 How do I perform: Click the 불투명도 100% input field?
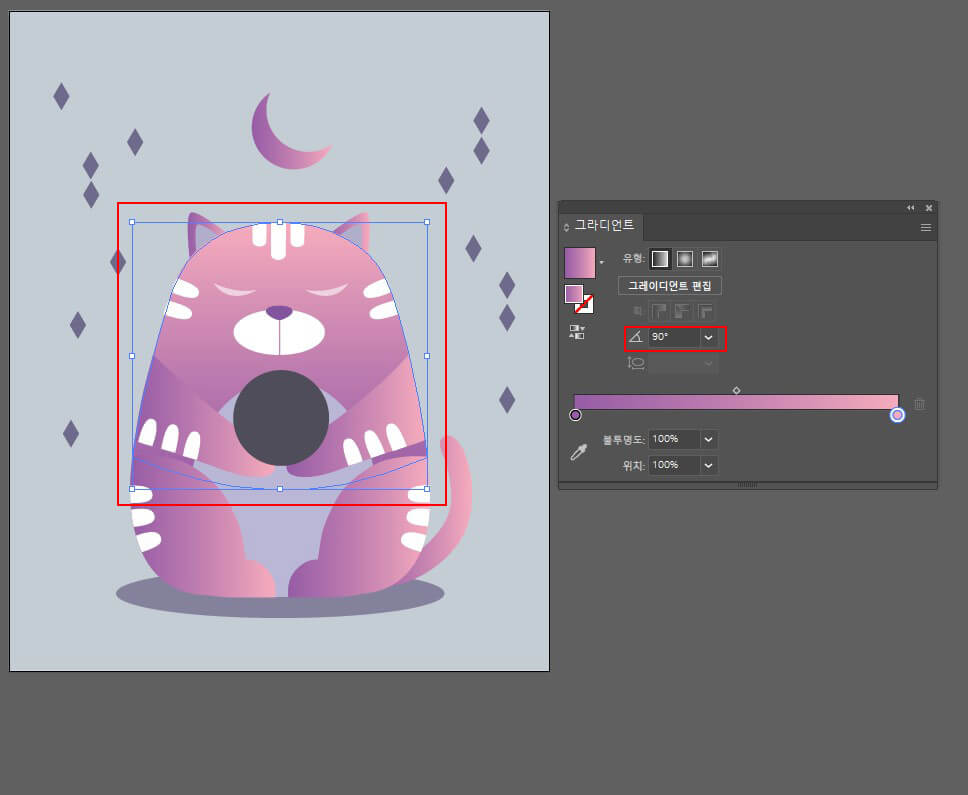point(674,439)
